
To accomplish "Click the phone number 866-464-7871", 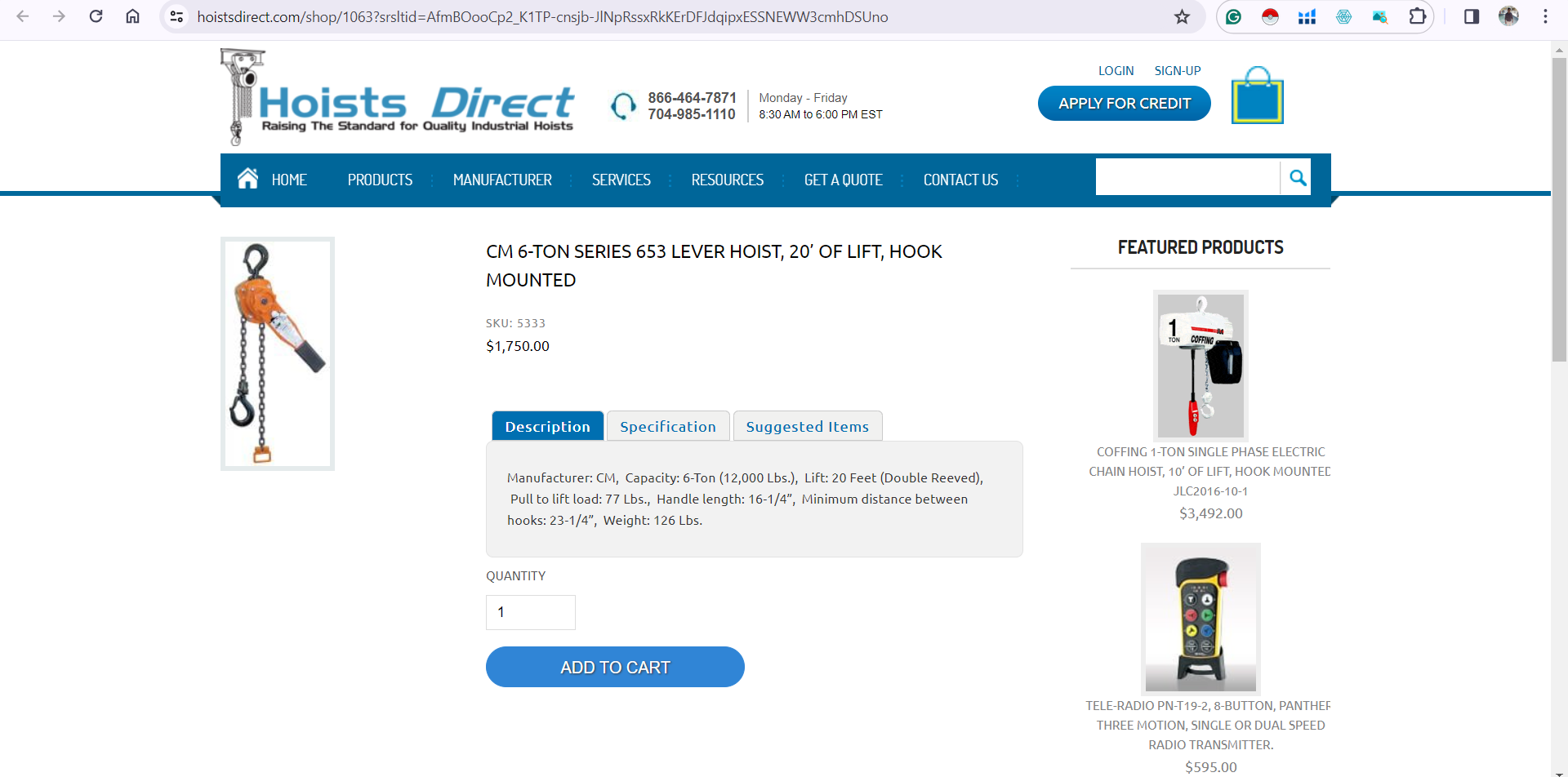I will 692,98.
